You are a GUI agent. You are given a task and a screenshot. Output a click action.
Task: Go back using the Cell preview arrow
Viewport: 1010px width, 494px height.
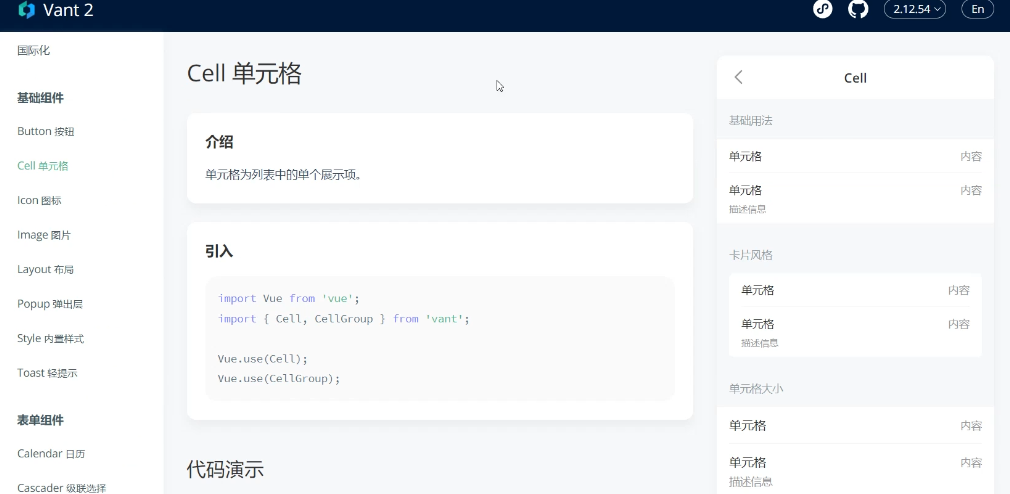tap(738, 77)
